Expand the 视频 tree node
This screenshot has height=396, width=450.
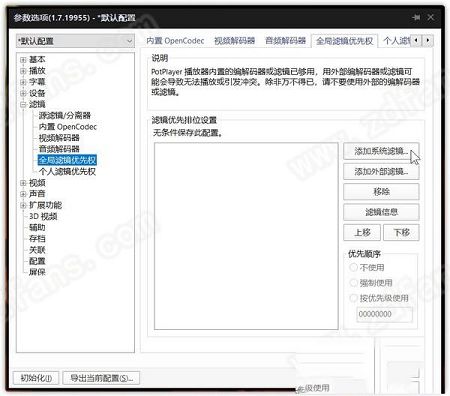coord(23,183)
